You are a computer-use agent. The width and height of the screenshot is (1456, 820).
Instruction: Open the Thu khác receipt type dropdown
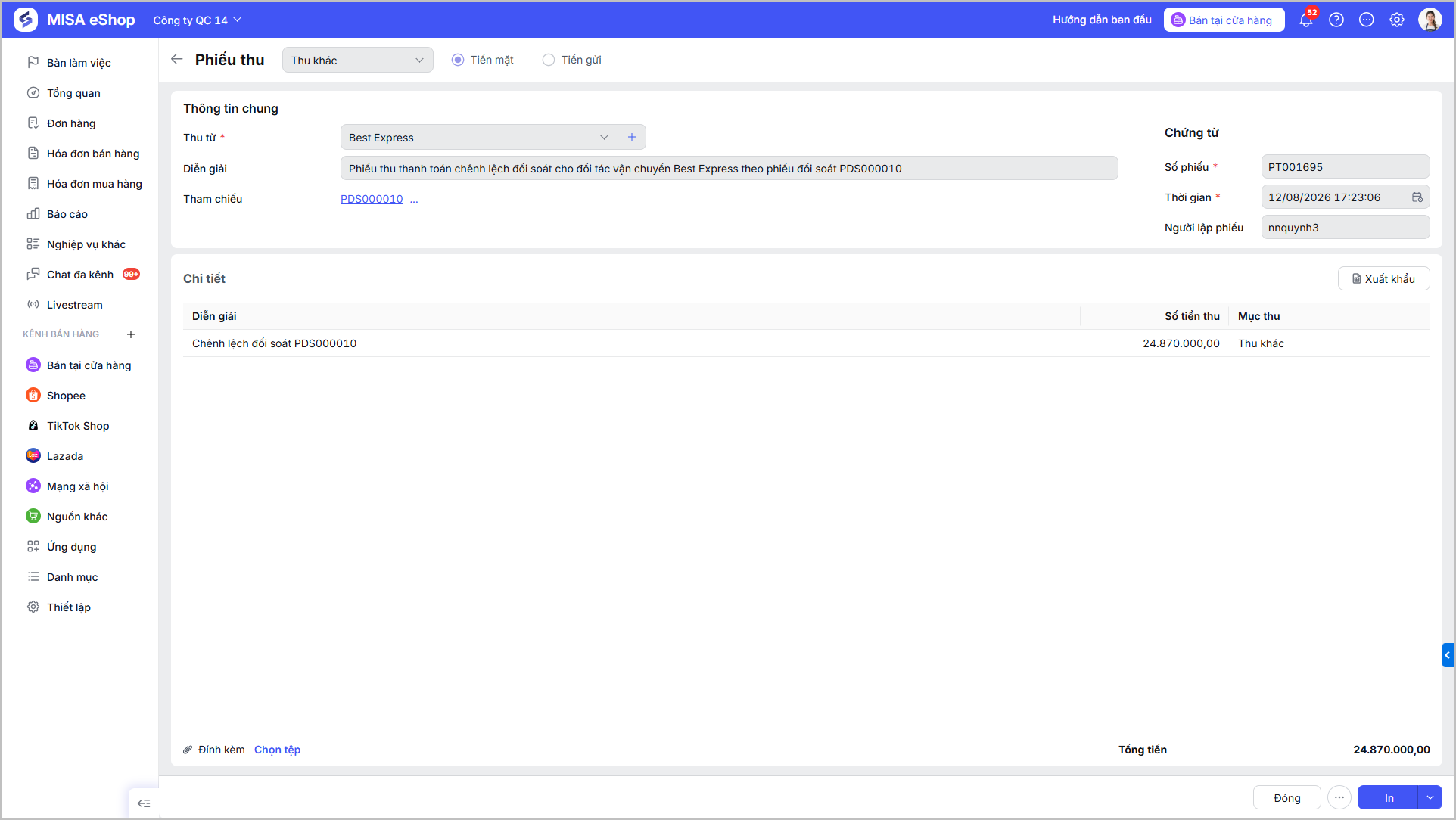tap(358, 60)
